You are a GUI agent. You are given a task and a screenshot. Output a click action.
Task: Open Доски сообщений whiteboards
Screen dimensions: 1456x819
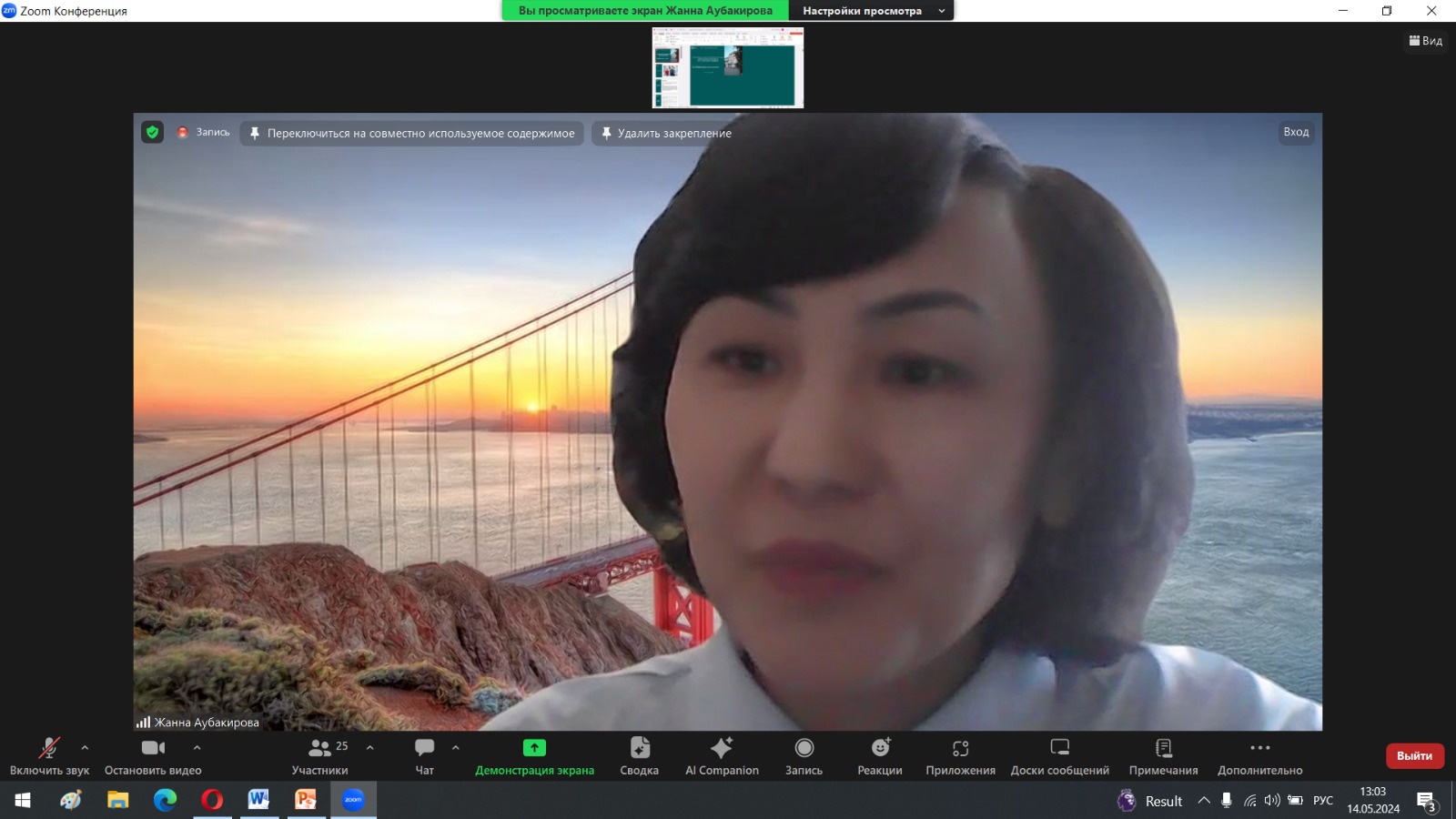1059,755
